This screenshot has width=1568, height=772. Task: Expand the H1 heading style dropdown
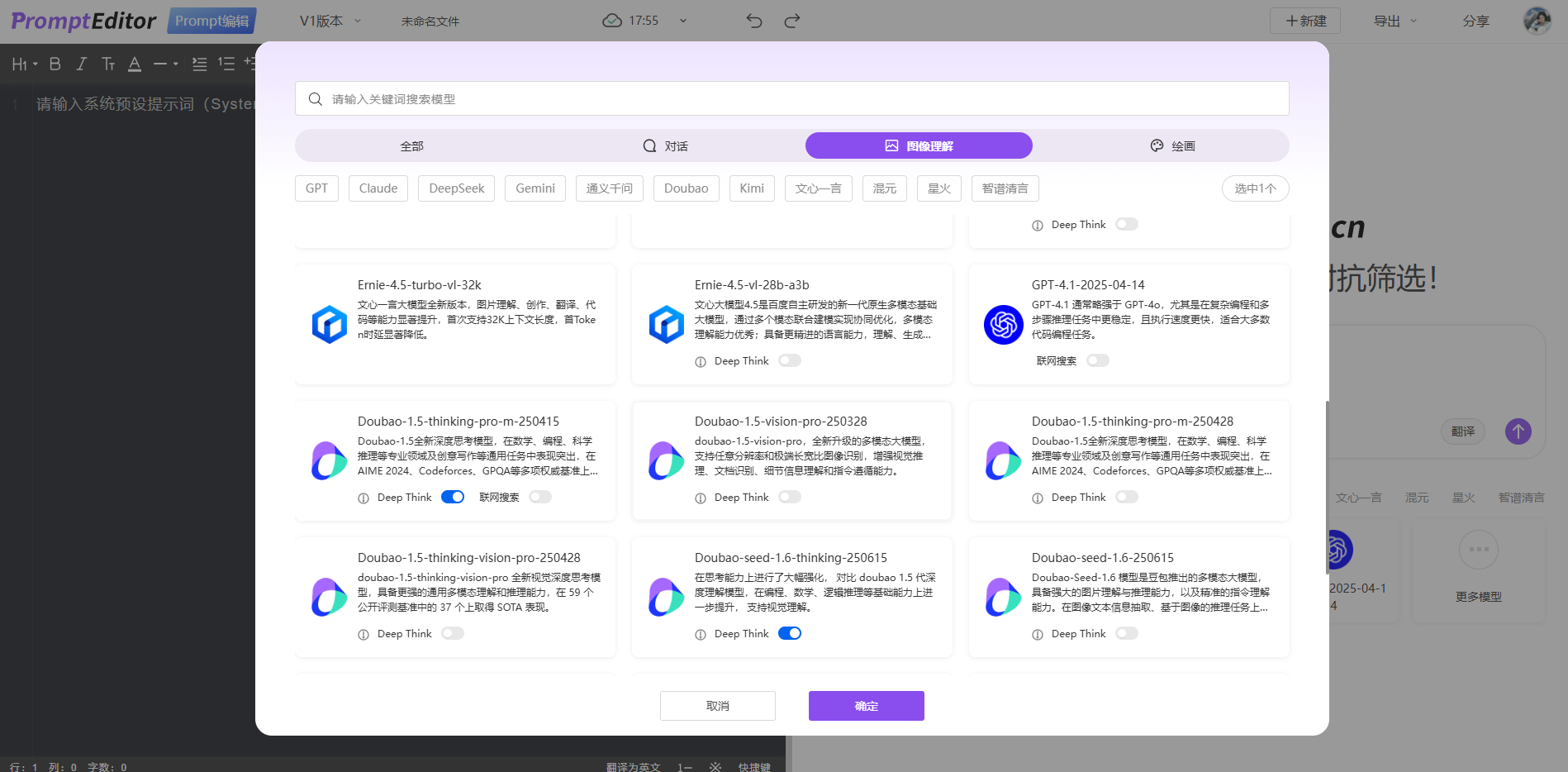click(23, 64)
